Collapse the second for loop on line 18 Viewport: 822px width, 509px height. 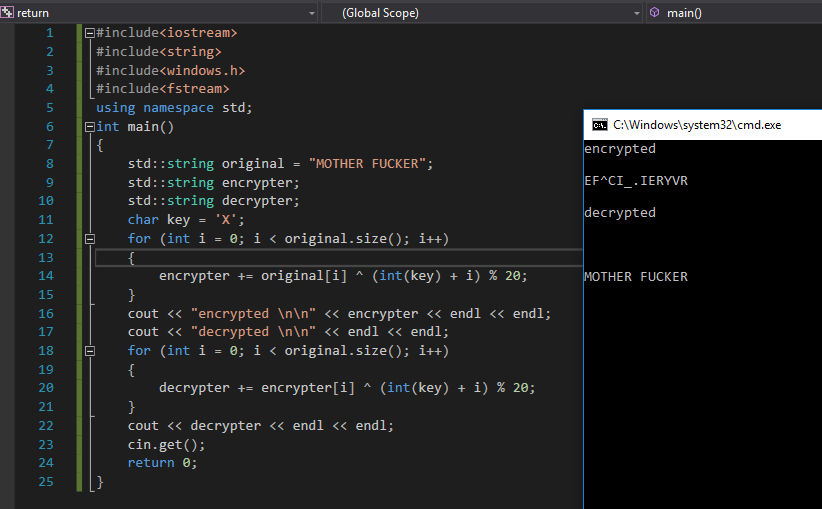pos(90,351)
